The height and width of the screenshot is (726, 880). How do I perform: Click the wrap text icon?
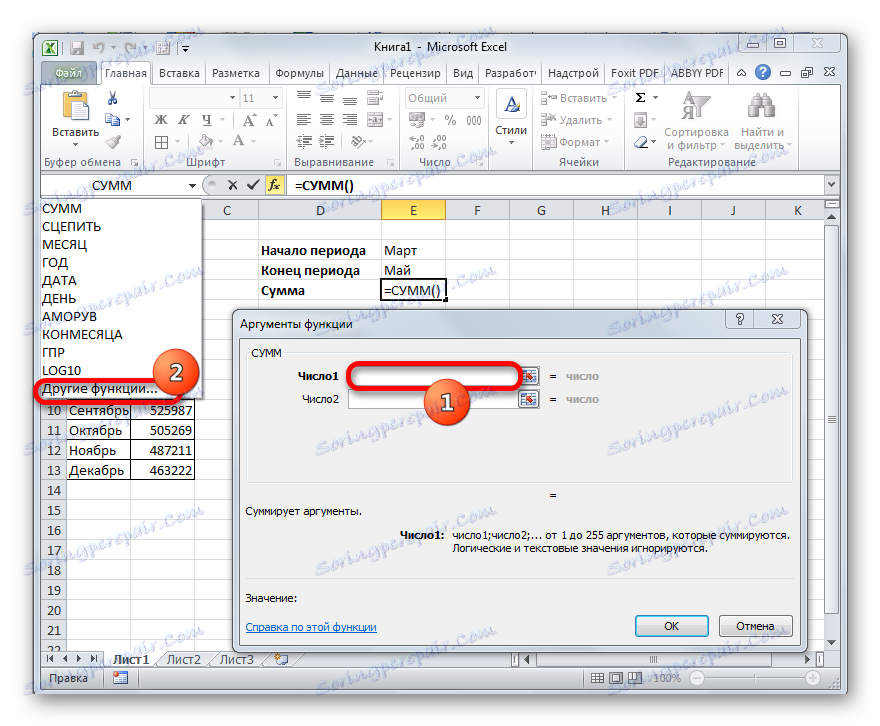[x=375, y=98]
